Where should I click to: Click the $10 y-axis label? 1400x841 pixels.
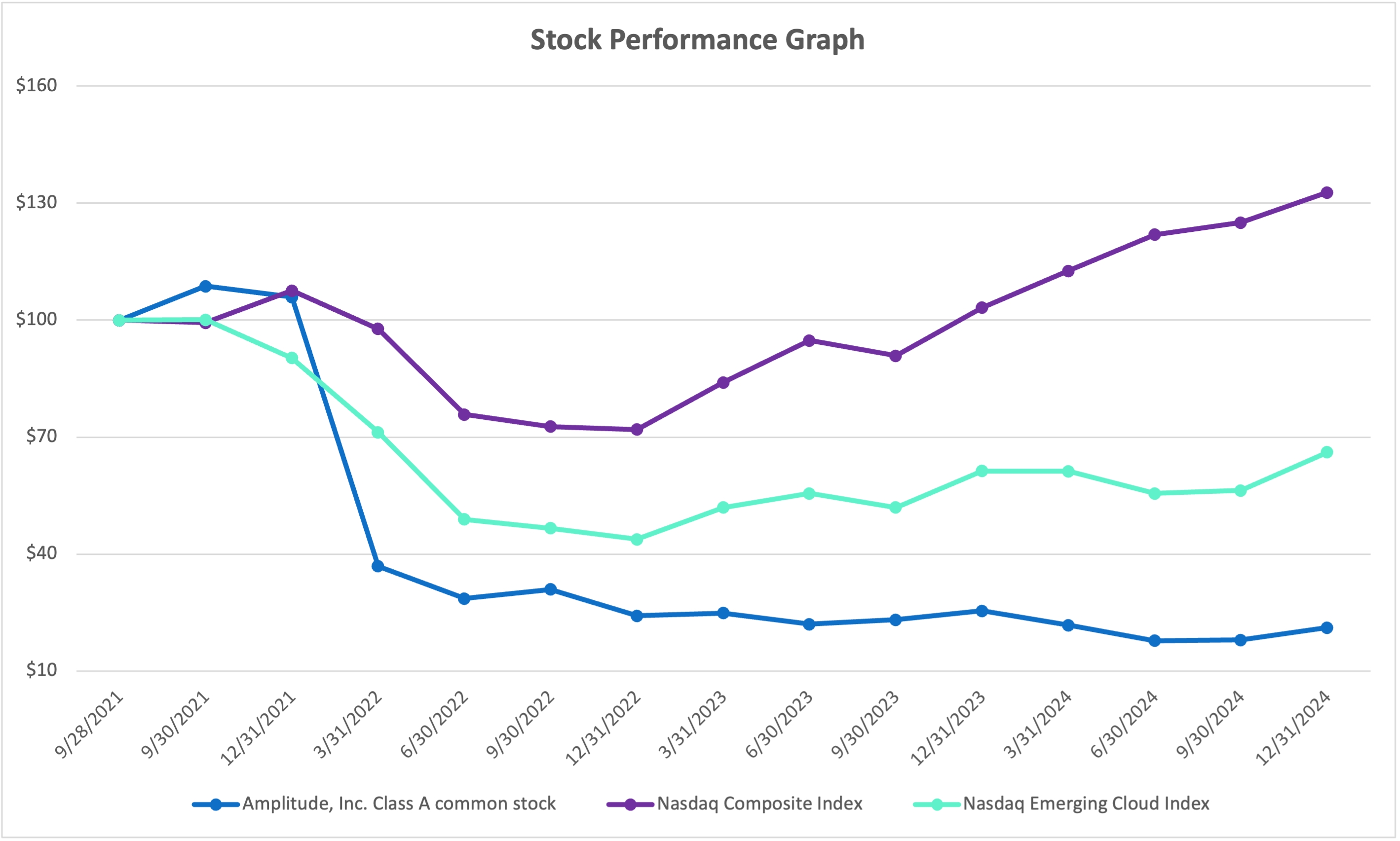coord(41,670)
